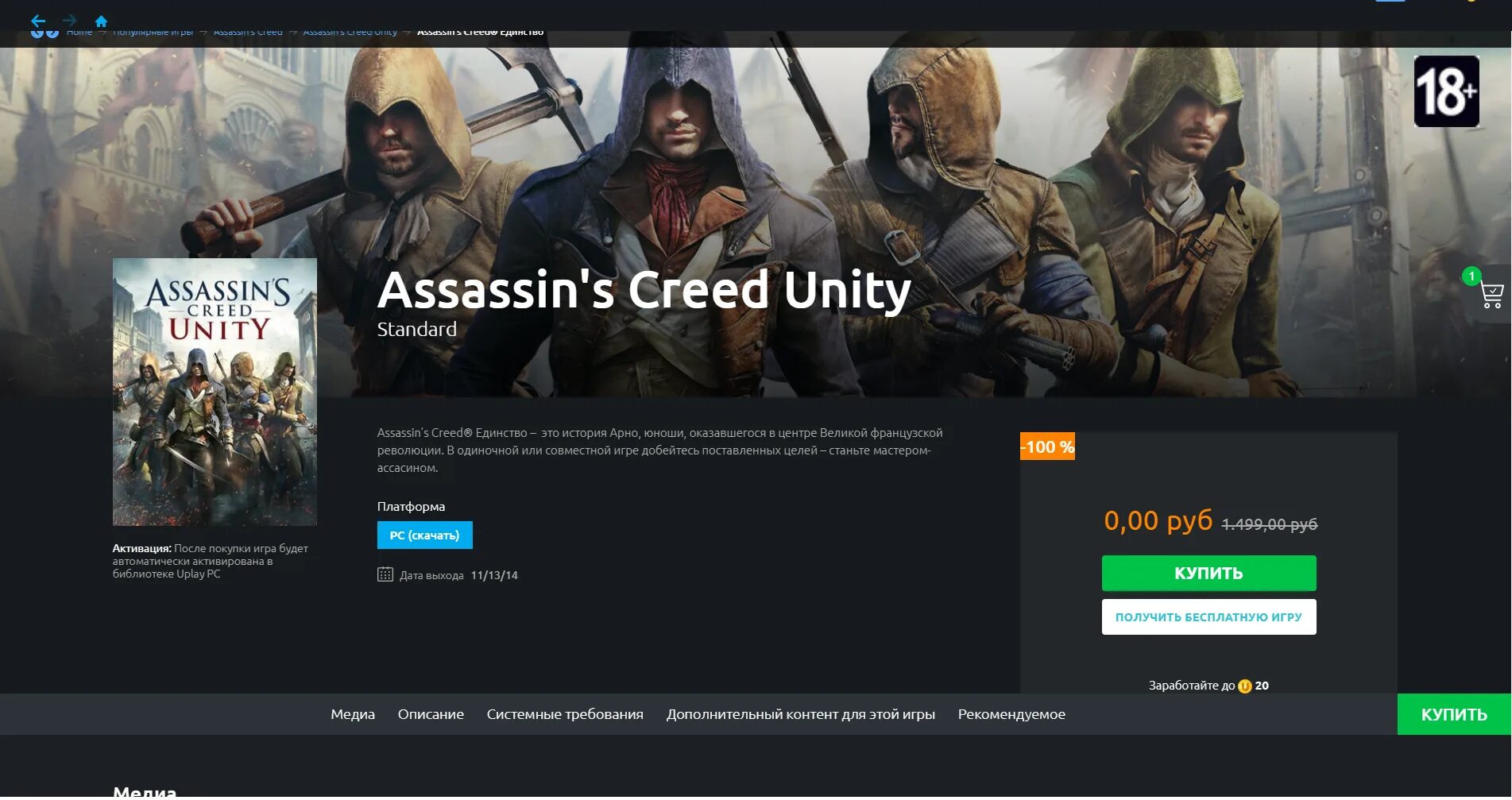1512x800 pixels.
Task: Click ПОЛУЧИТЬ БЕСПЛАТНУЮ ИГРУ button
Action: pyautogui.click(x=1208, y=616)
